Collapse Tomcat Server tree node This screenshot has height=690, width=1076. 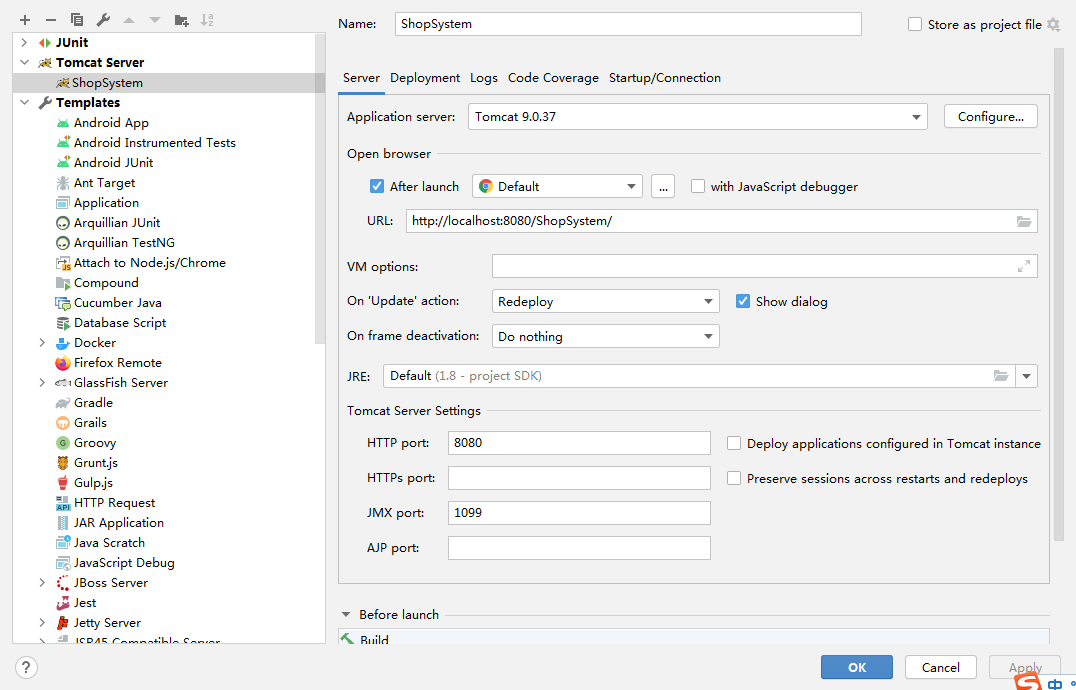click(x=25, y=62)
